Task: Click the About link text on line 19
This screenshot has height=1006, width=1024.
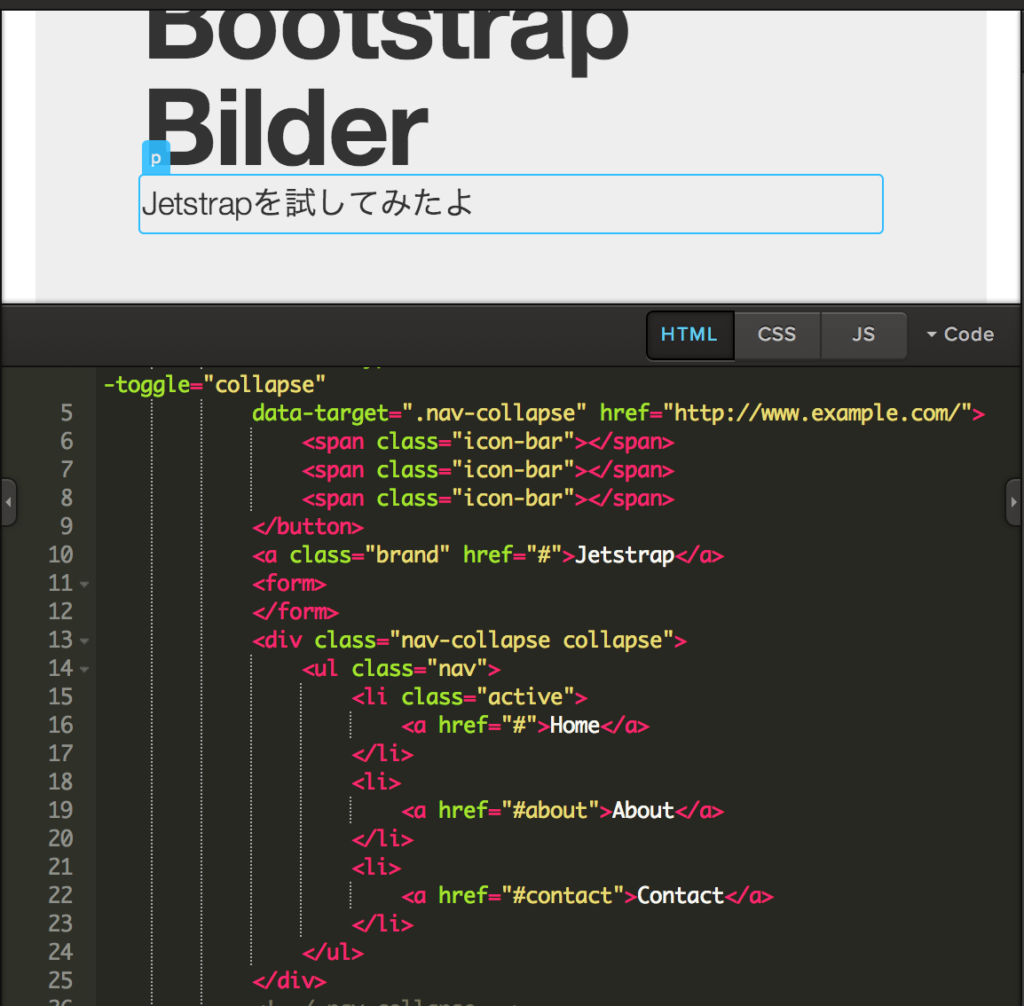Action: pyautogui.click(x=642, y=810)
